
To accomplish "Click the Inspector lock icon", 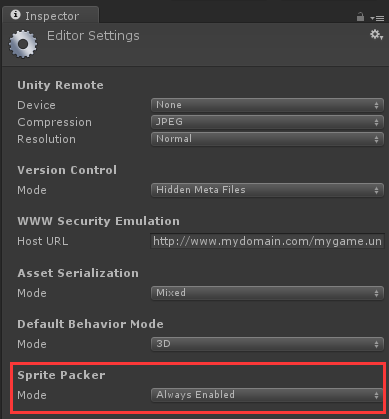I will [360, 17].
